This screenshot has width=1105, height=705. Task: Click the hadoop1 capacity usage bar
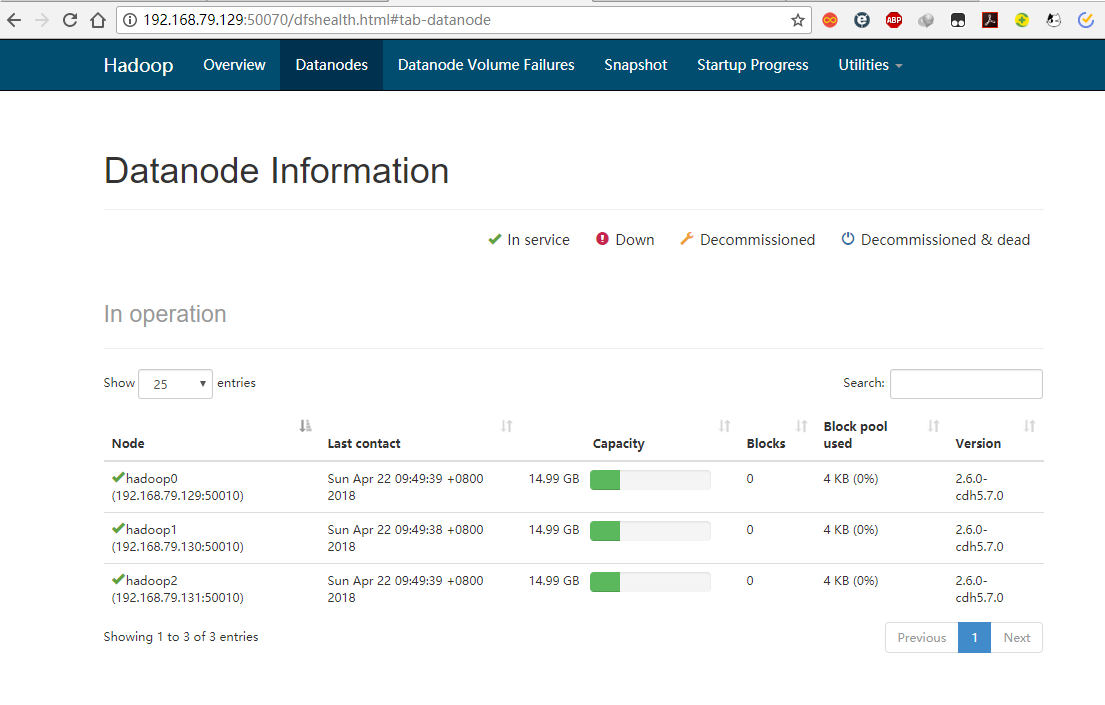tap(650, 530)
